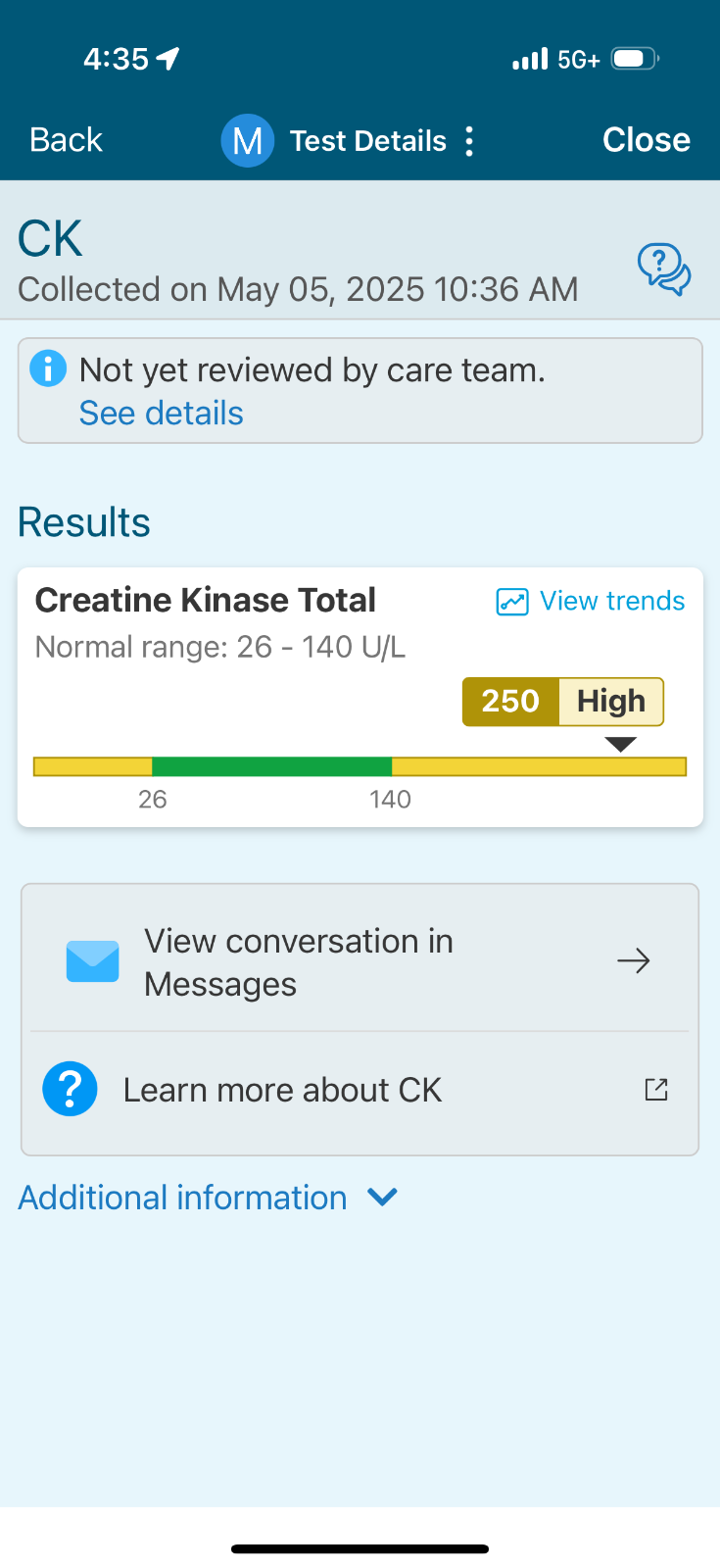Tap Close in the header

coord(647,140)
